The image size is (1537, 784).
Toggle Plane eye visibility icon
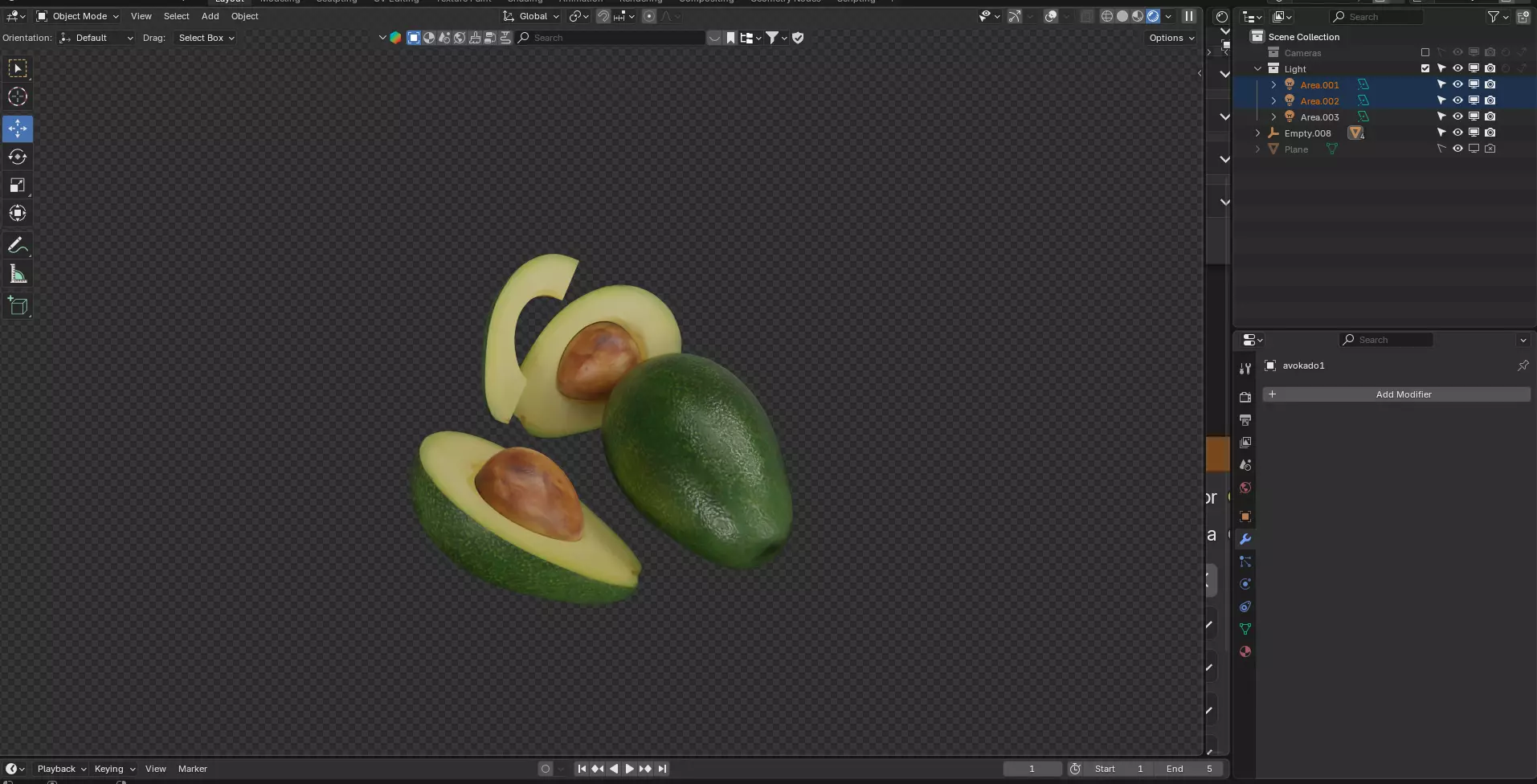1457,149
